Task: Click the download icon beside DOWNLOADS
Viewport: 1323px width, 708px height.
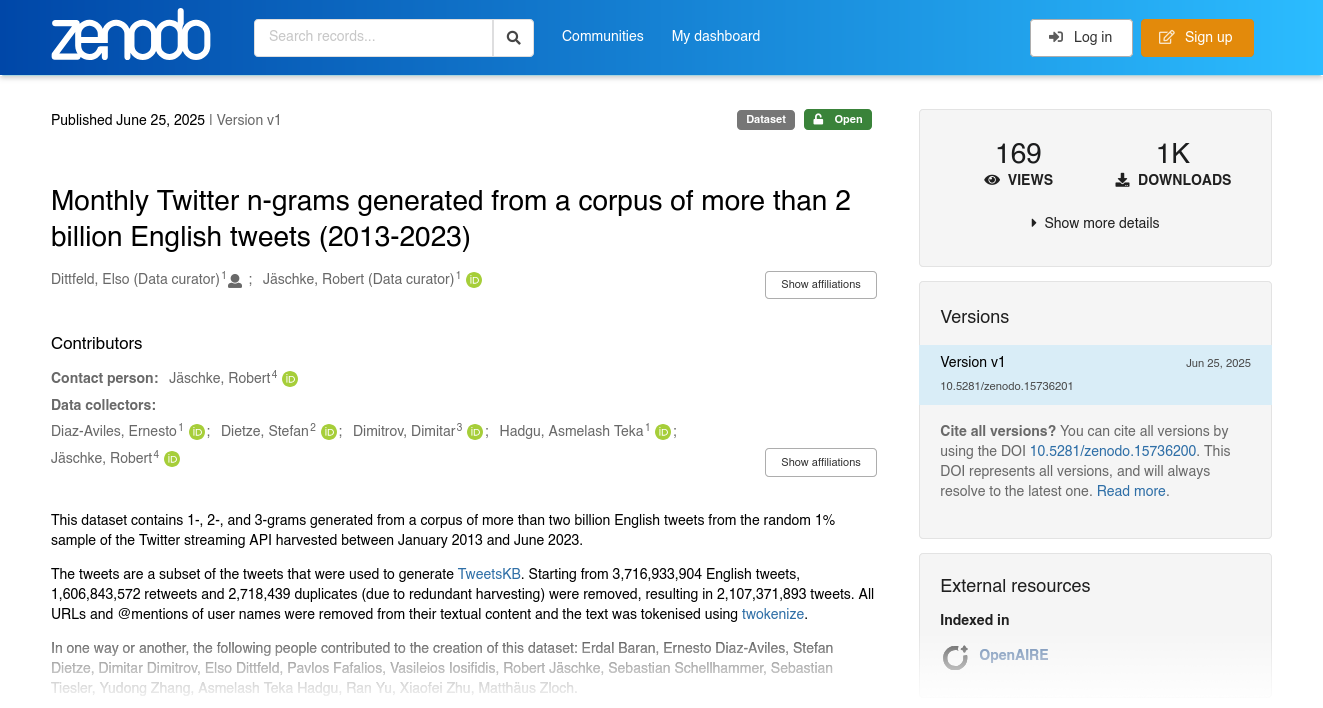Action: pyautogui.click(x=1121, y=180)
